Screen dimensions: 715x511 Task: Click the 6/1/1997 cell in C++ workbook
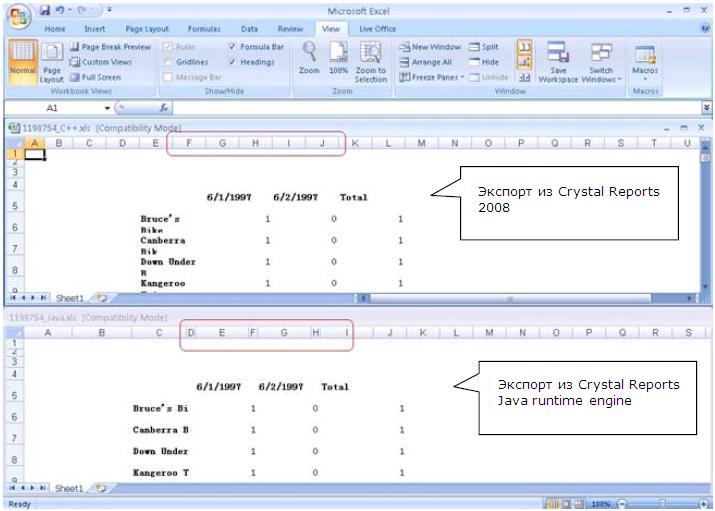[x=229, y=197]
